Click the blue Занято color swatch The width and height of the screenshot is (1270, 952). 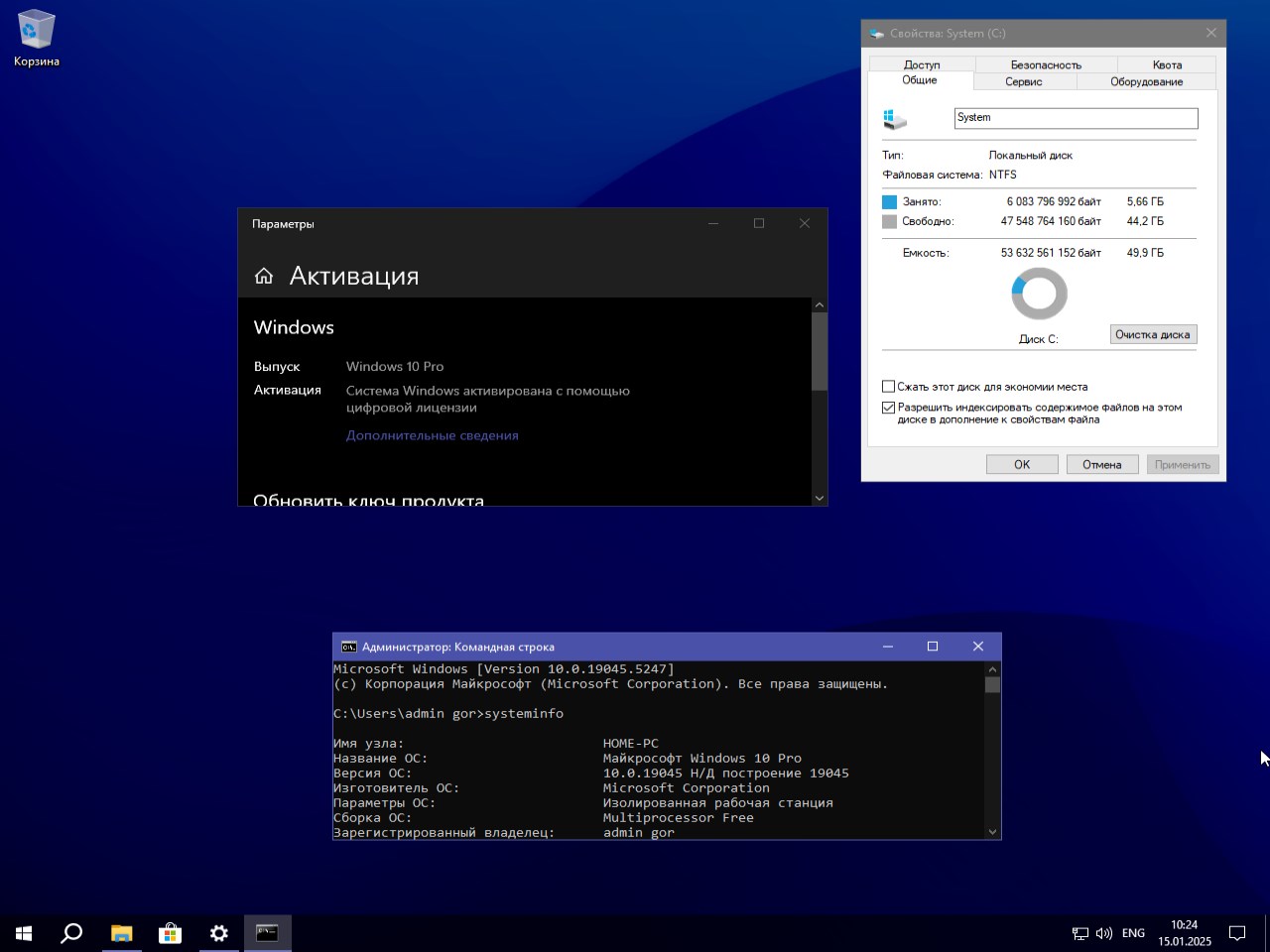[x=889, y=202]
